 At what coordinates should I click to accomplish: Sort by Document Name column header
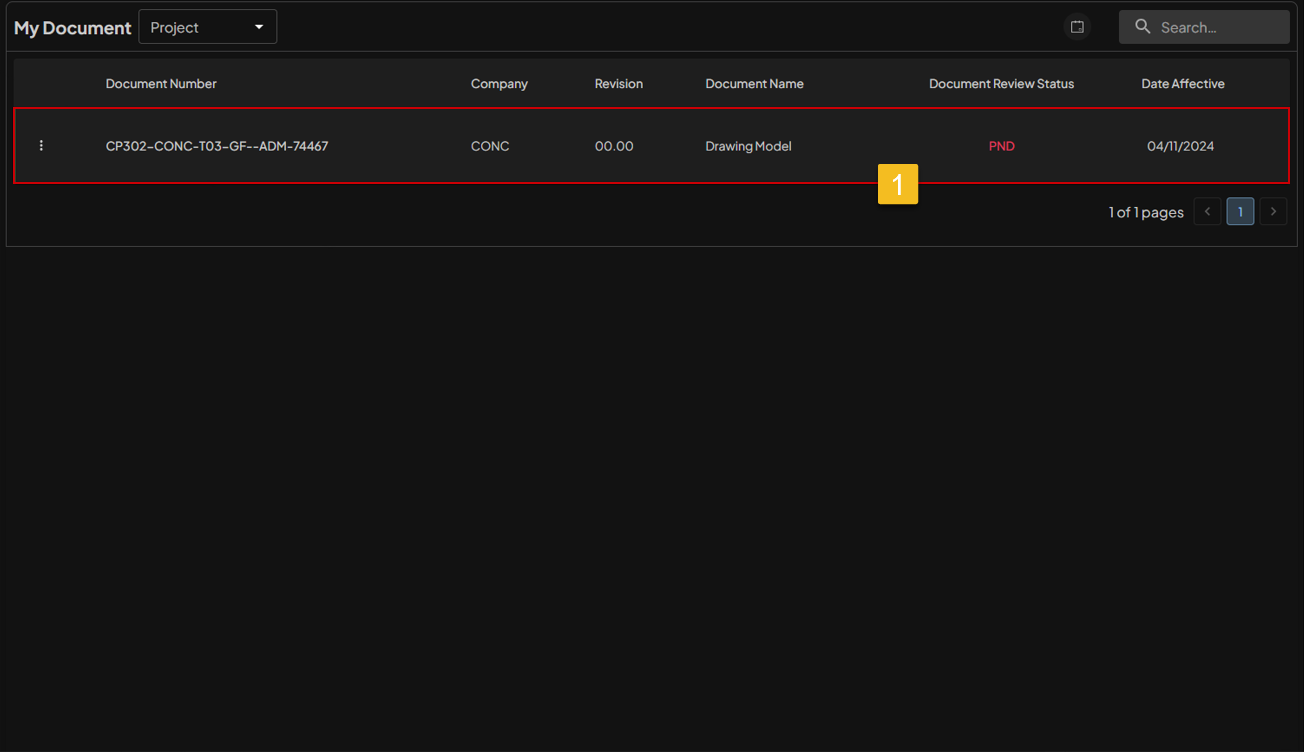(x=754, y=84)
